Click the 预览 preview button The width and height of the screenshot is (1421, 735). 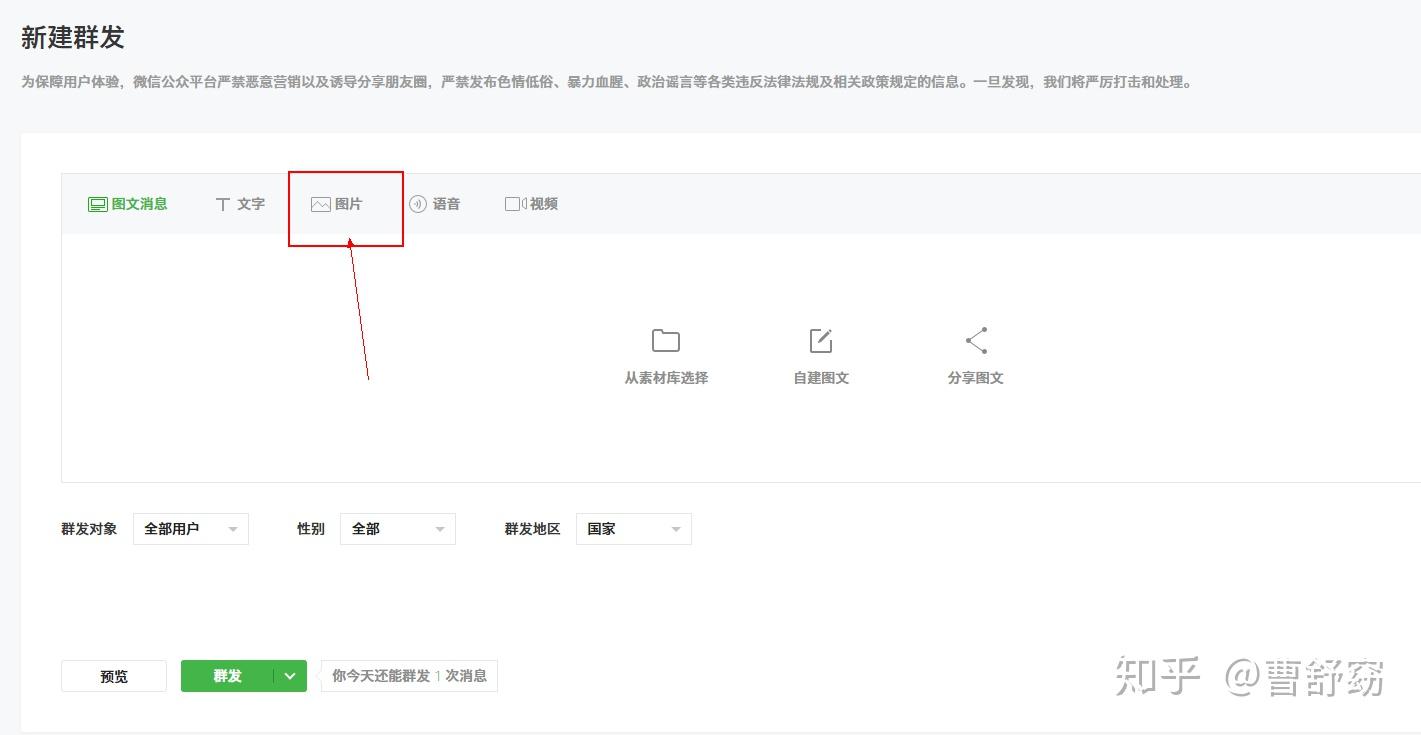click(x=114, y=676)
